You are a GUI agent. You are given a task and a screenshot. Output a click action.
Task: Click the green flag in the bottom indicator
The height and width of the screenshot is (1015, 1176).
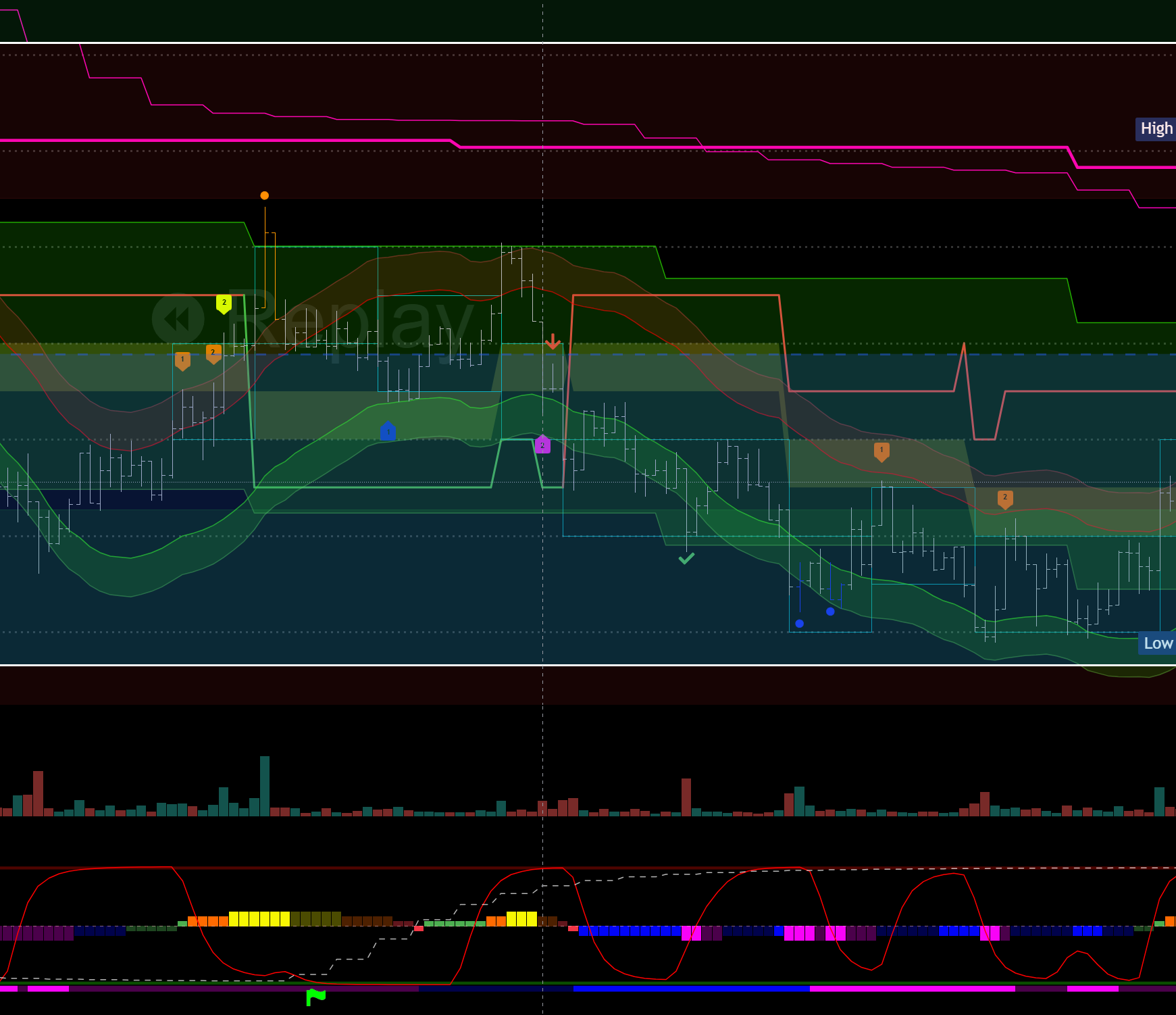click(x=315, y=996)
